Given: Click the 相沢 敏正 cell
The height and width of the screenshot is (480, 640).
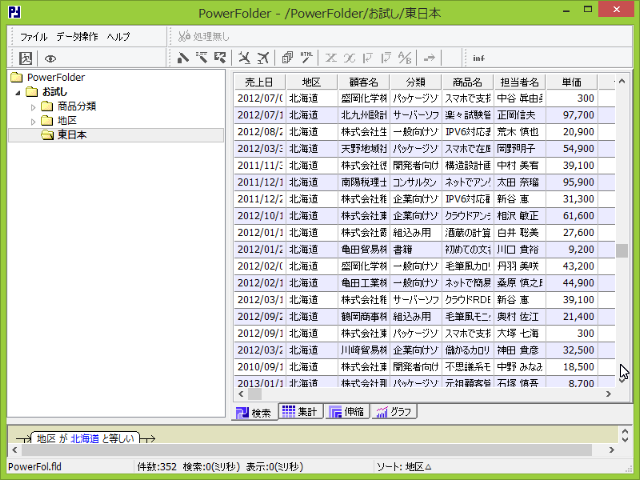Looking at the screenshot, I should [520, 216].
